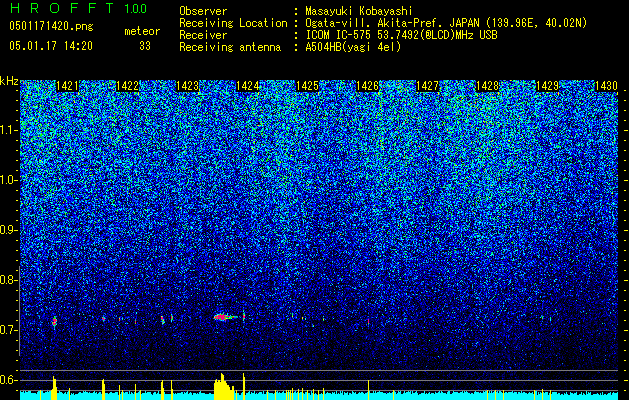Click the timestamp 05.01.17 14:20
This screenshot has height=400, width=629.
[51, 46]
